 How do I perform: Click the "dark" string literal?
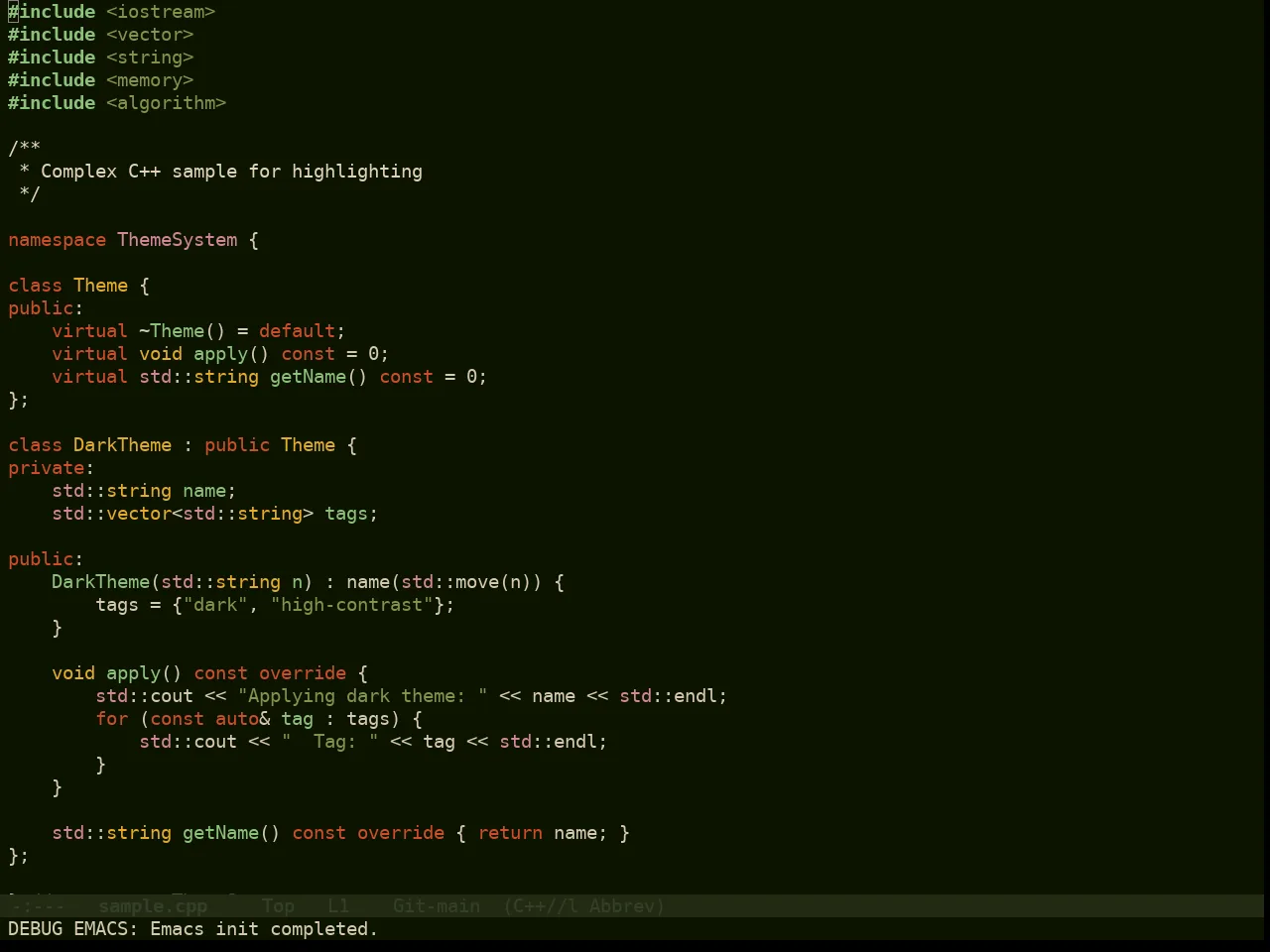click(215, 605)
